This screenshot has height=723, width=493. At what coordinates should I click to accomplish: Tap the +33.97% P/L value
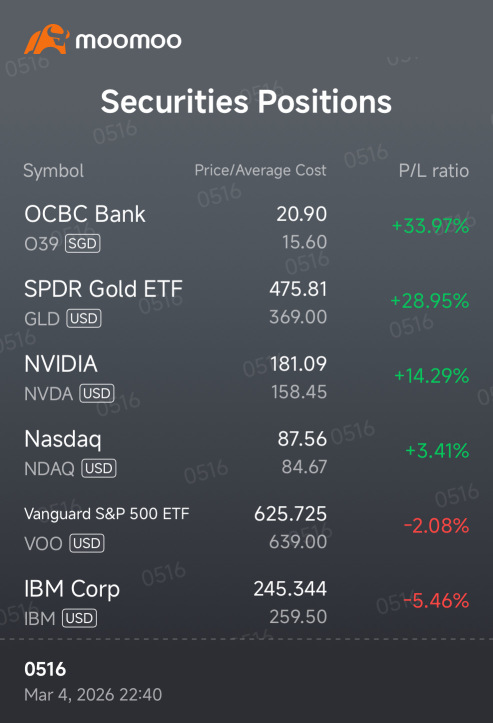point(430,226)
